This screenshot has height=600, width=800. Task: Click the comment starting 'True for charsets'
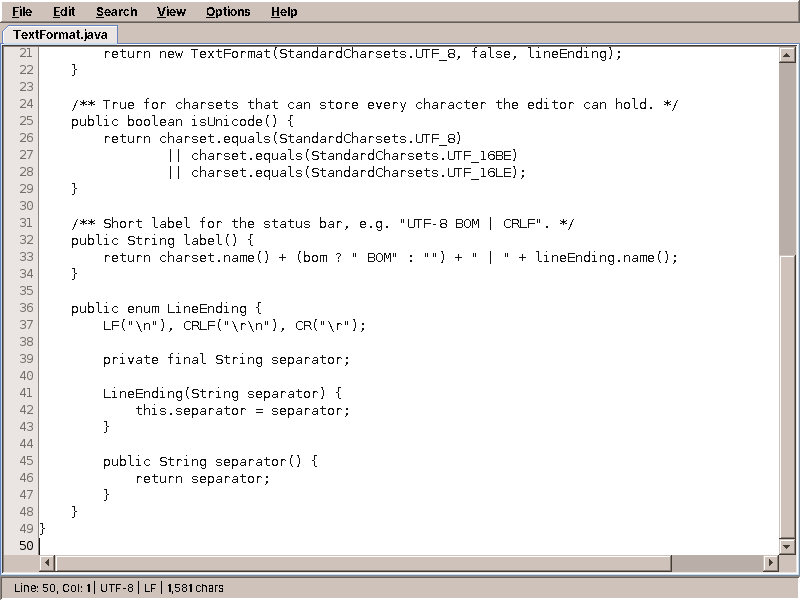click(x=374, y=105)
